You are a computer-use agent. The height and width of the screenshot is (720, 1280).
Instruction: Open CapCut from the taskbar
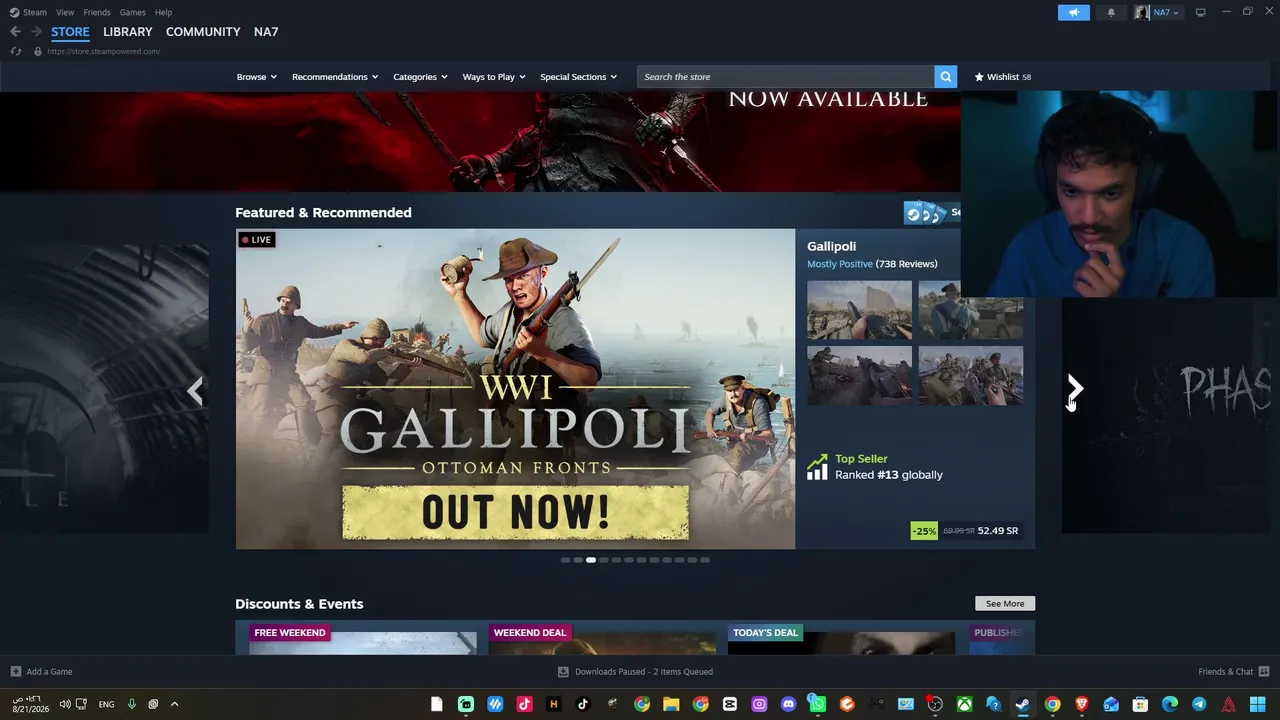click(729, 704)
